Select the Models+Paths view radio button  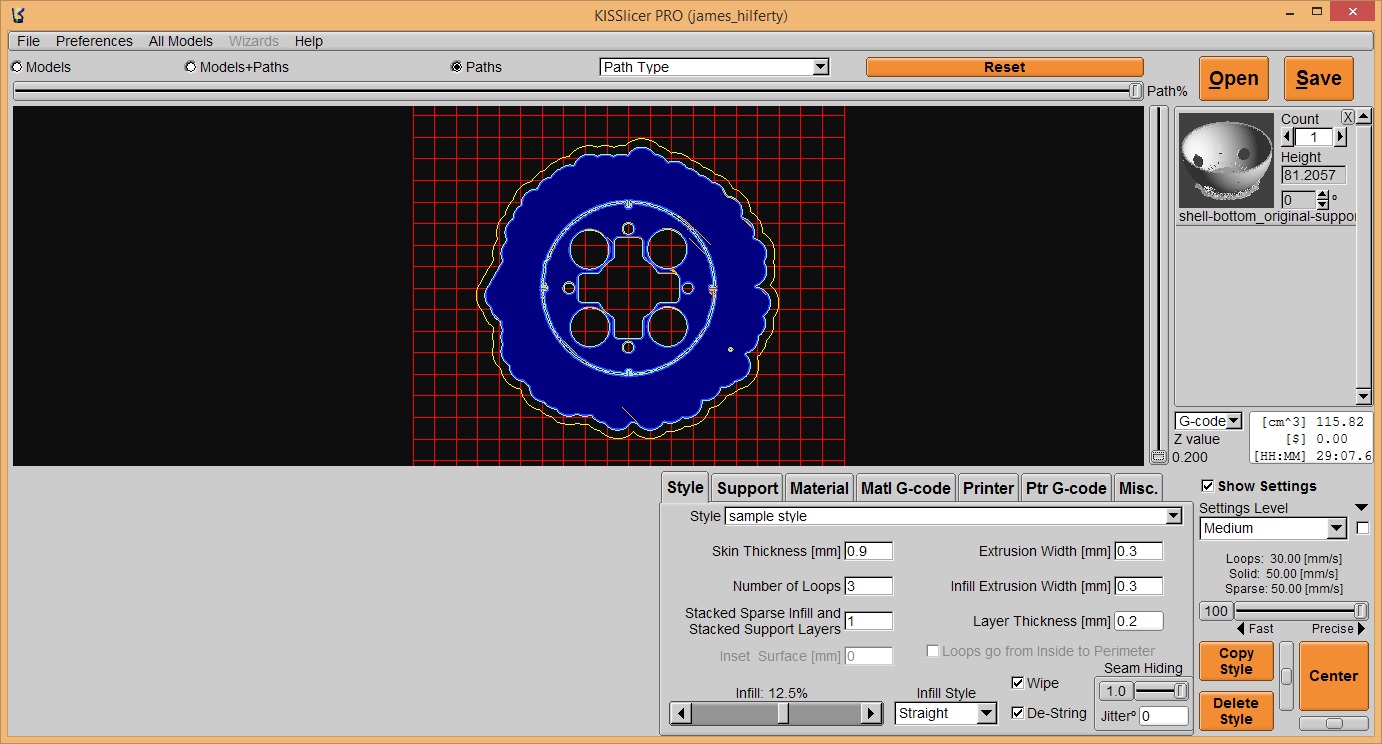coord(190,67)
